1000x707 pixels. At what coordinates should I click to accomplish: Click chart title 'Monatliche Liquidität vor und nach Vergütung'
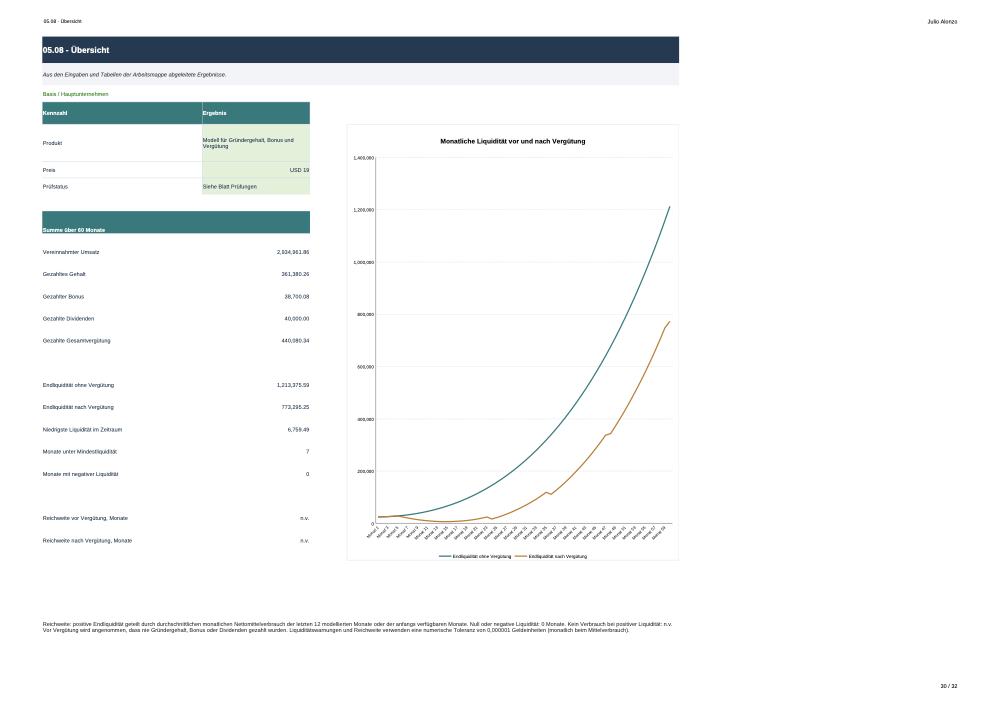click(513, 142)
